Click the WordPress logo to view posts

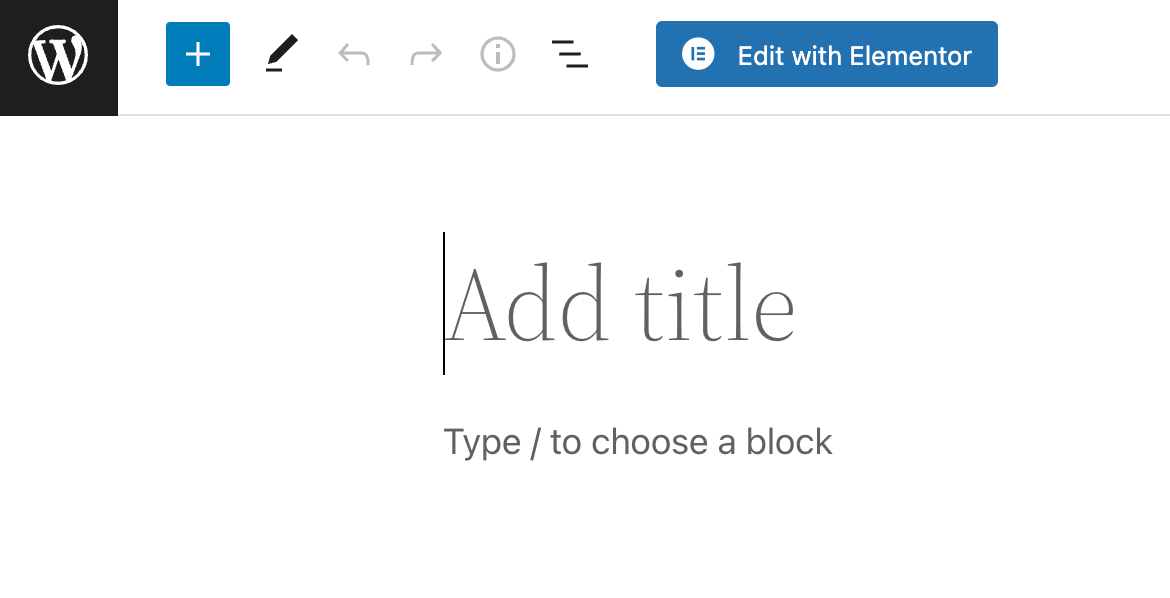pyautogui.click(x=58, y=57)
